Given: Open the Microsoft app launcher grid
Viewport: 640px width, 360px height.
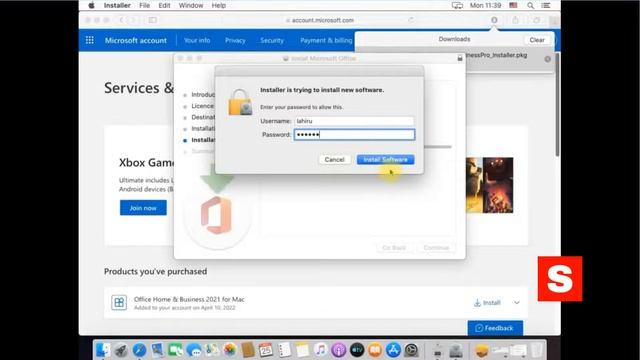Looking at the screenshot, I should click(89, 40).
